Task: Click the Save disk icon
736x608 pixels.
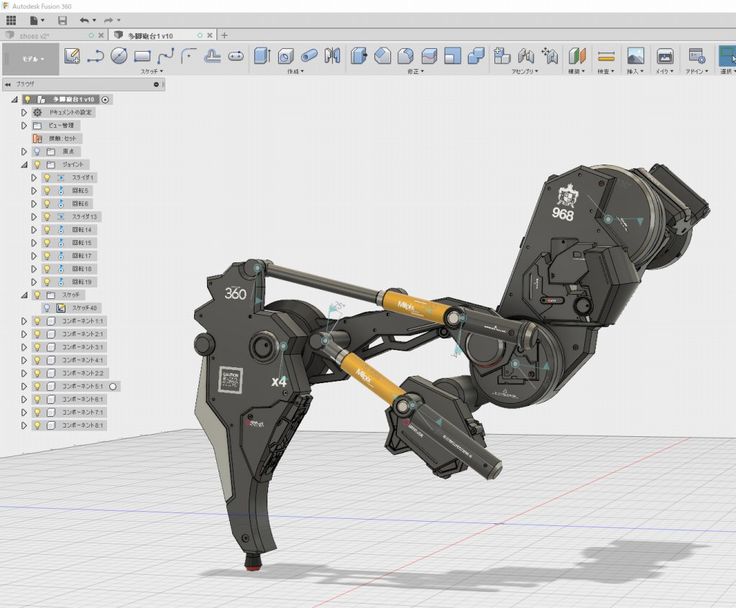Action: point(62,20)
